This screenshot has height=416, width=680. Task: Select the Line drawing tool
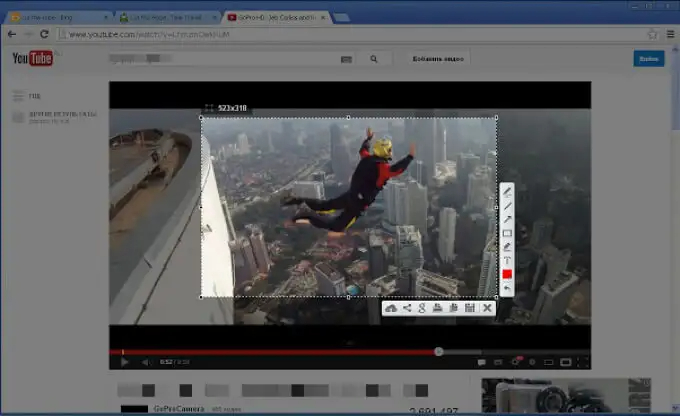(507, 205)
